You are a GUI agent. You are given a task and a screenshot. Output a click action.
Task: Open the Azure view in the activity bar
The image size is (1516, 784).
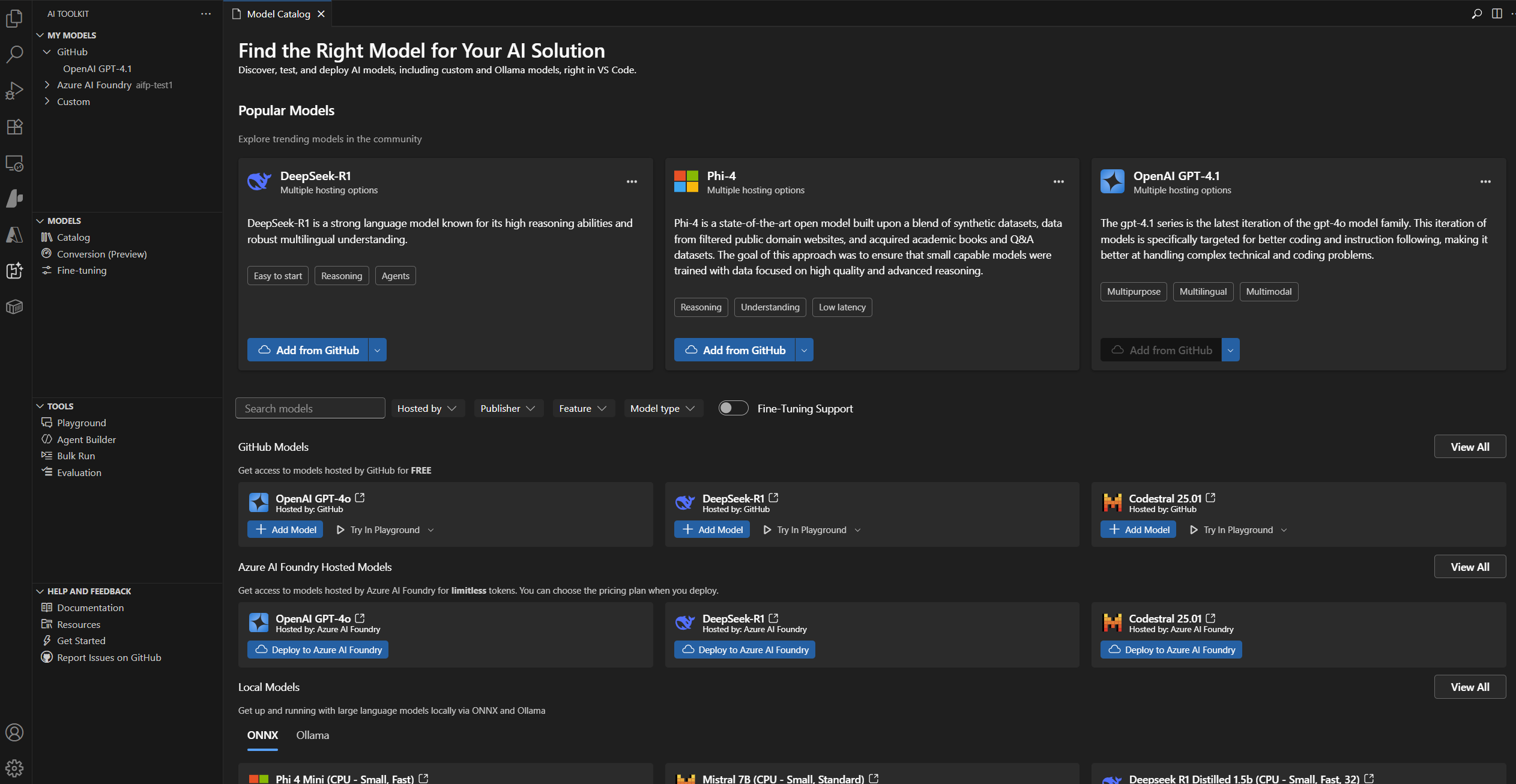(14, 235)
